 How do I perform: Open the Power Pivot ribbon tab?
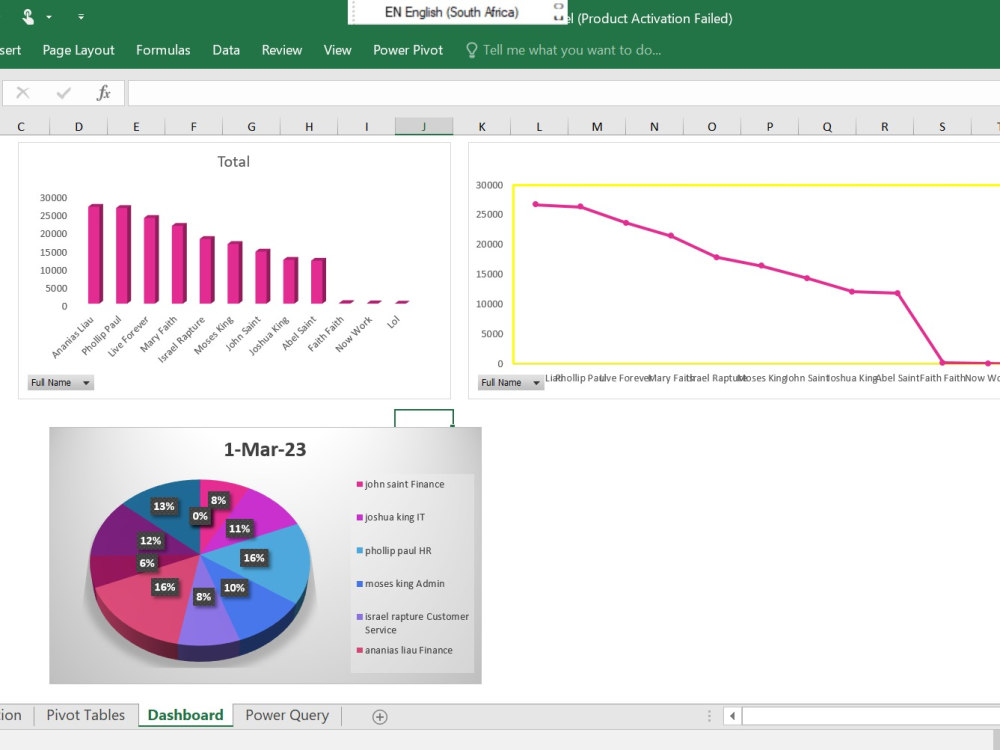407,50
